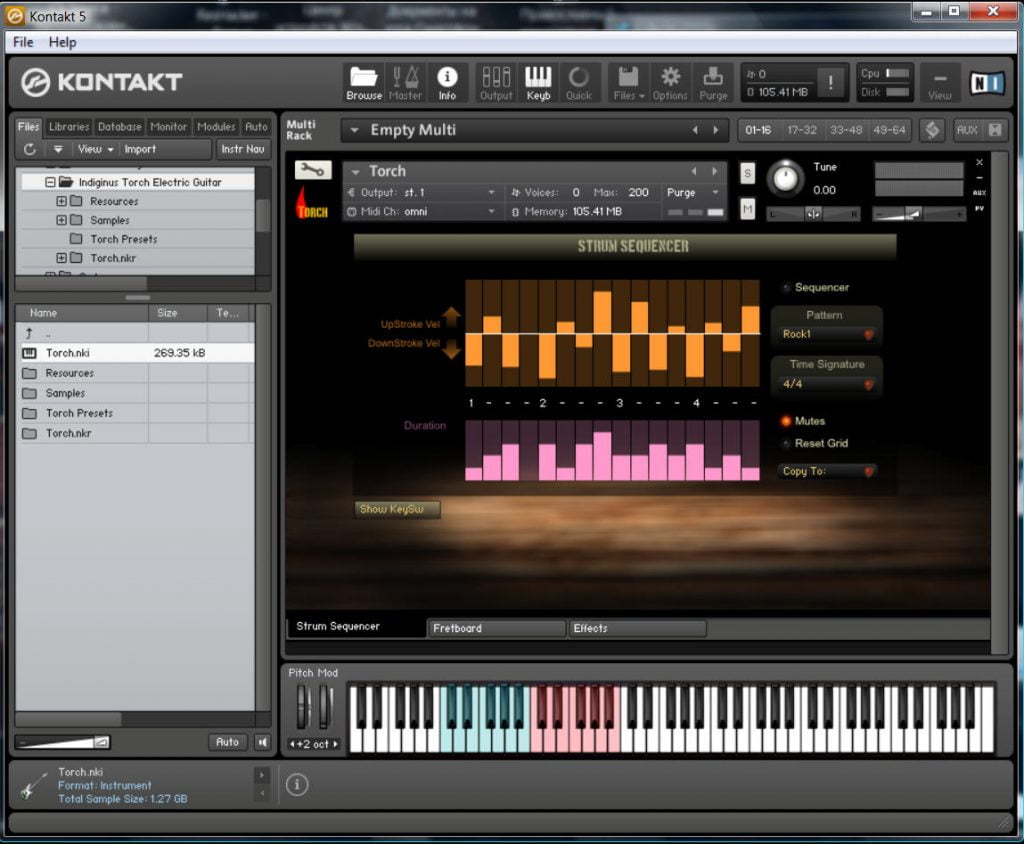
Task: Open instrument edit mode wrench icon
Action: [x=313, y=170]
